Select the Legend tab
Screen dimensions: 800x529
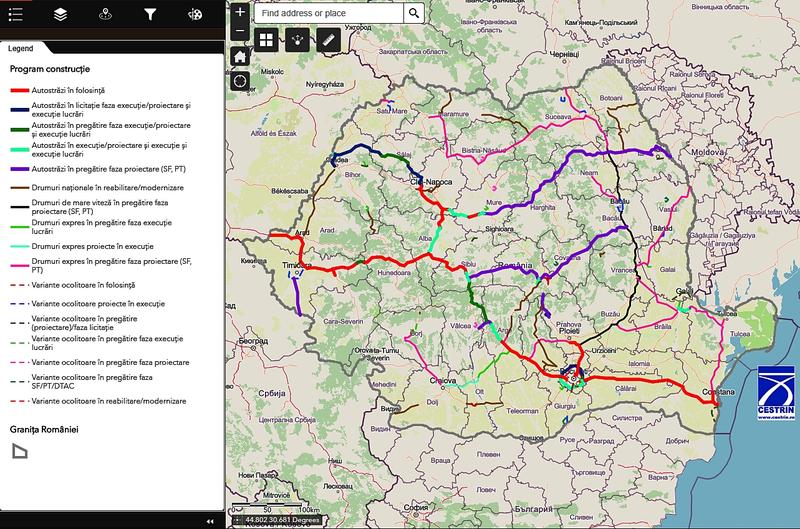tap(20, 47)
